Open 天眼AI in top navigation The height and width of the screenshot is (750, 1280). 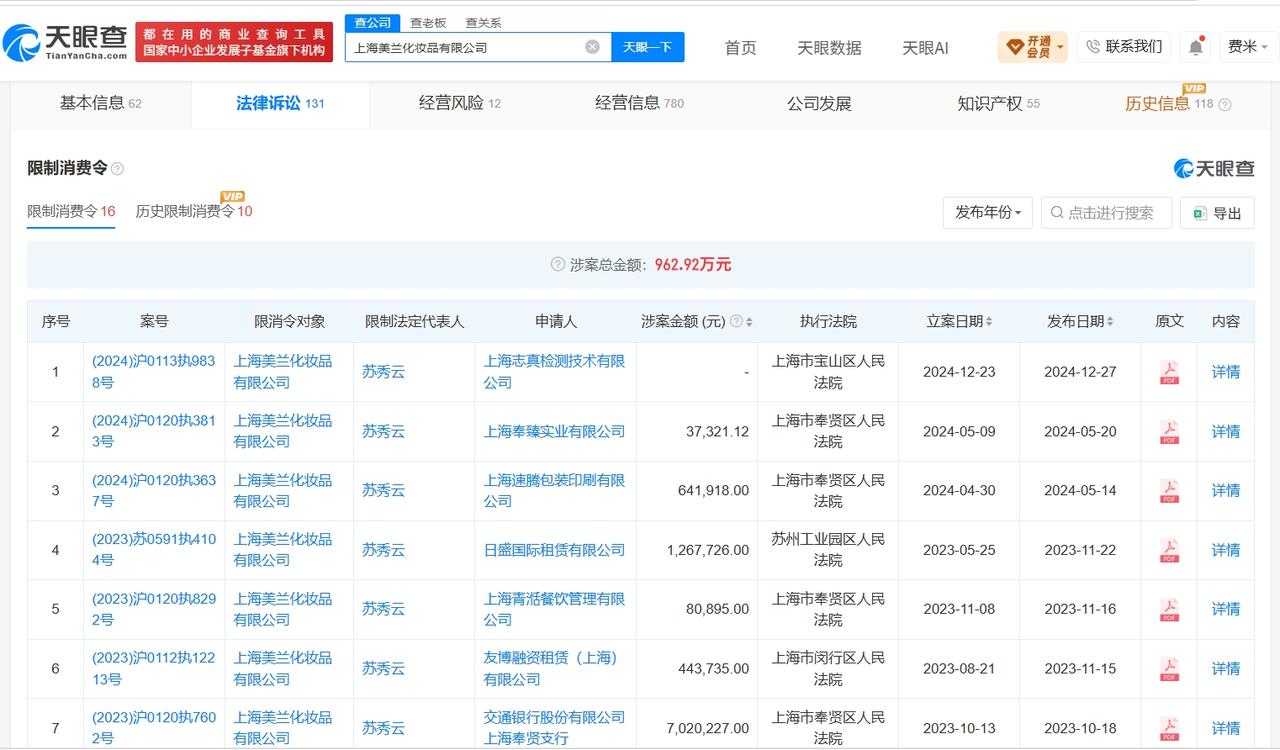(925, 48)
